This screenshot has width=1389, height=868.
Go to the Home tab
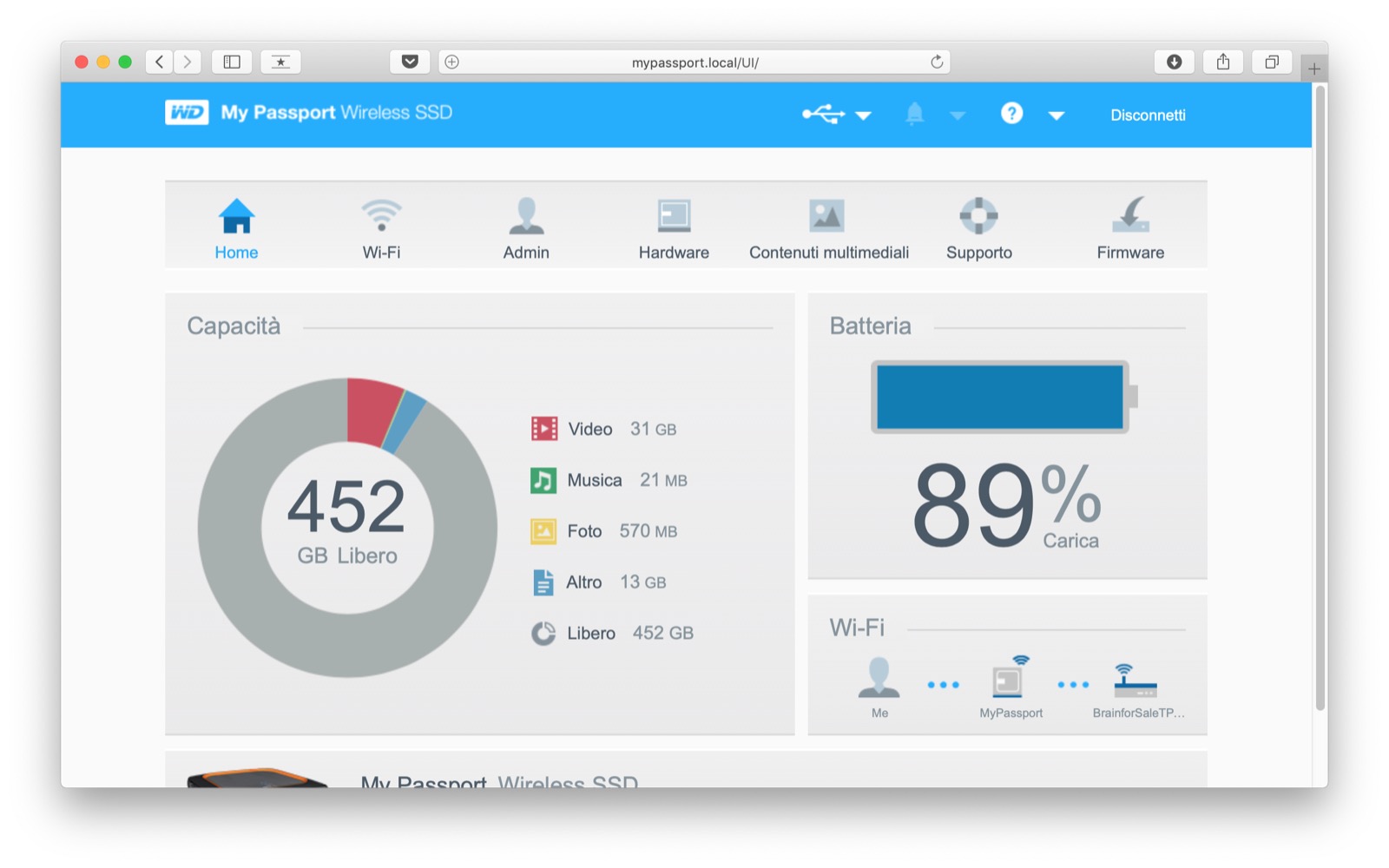[236, 228]
